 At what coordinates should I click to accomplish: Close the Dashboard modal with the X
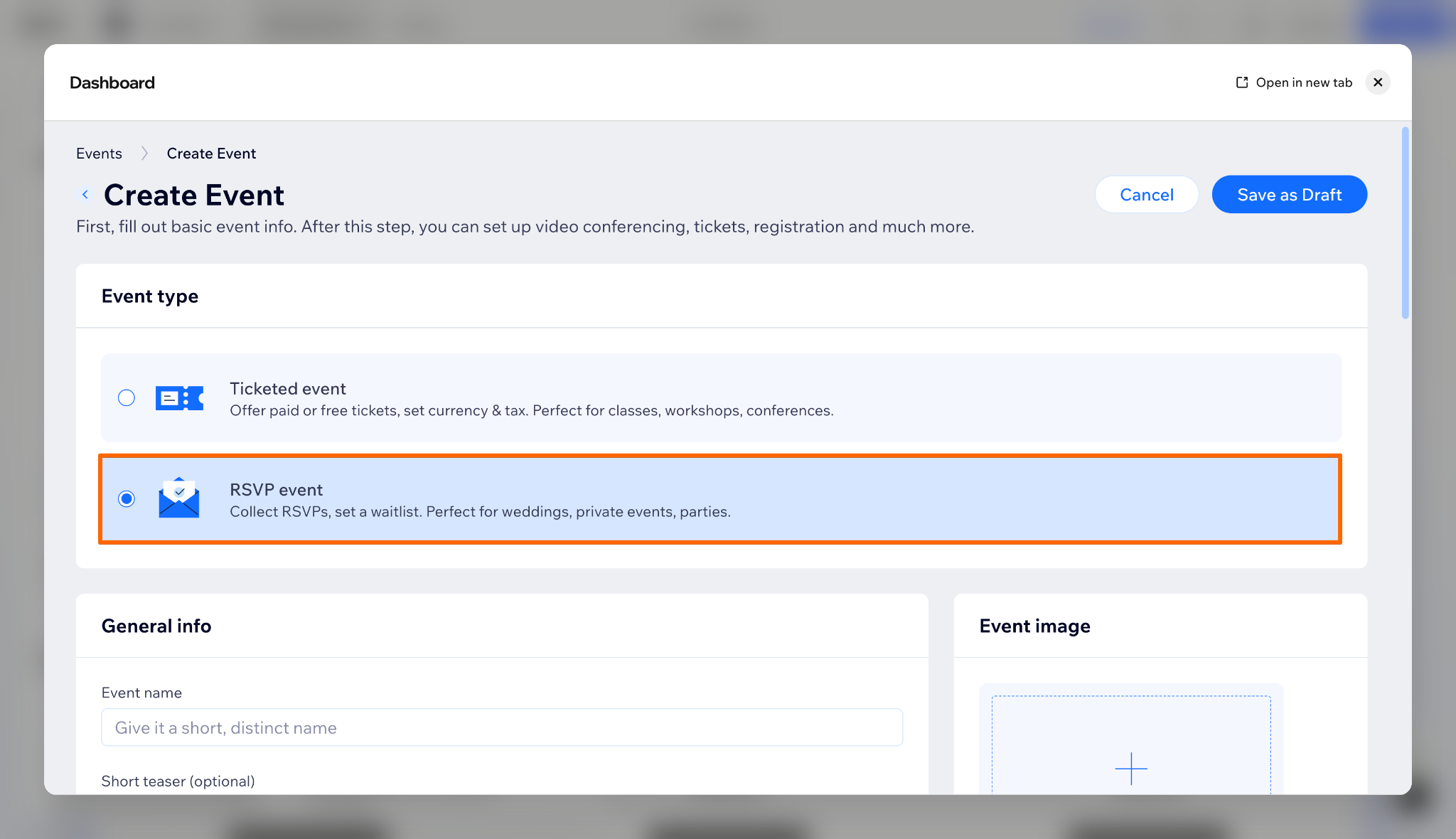tap(1378, 82)
